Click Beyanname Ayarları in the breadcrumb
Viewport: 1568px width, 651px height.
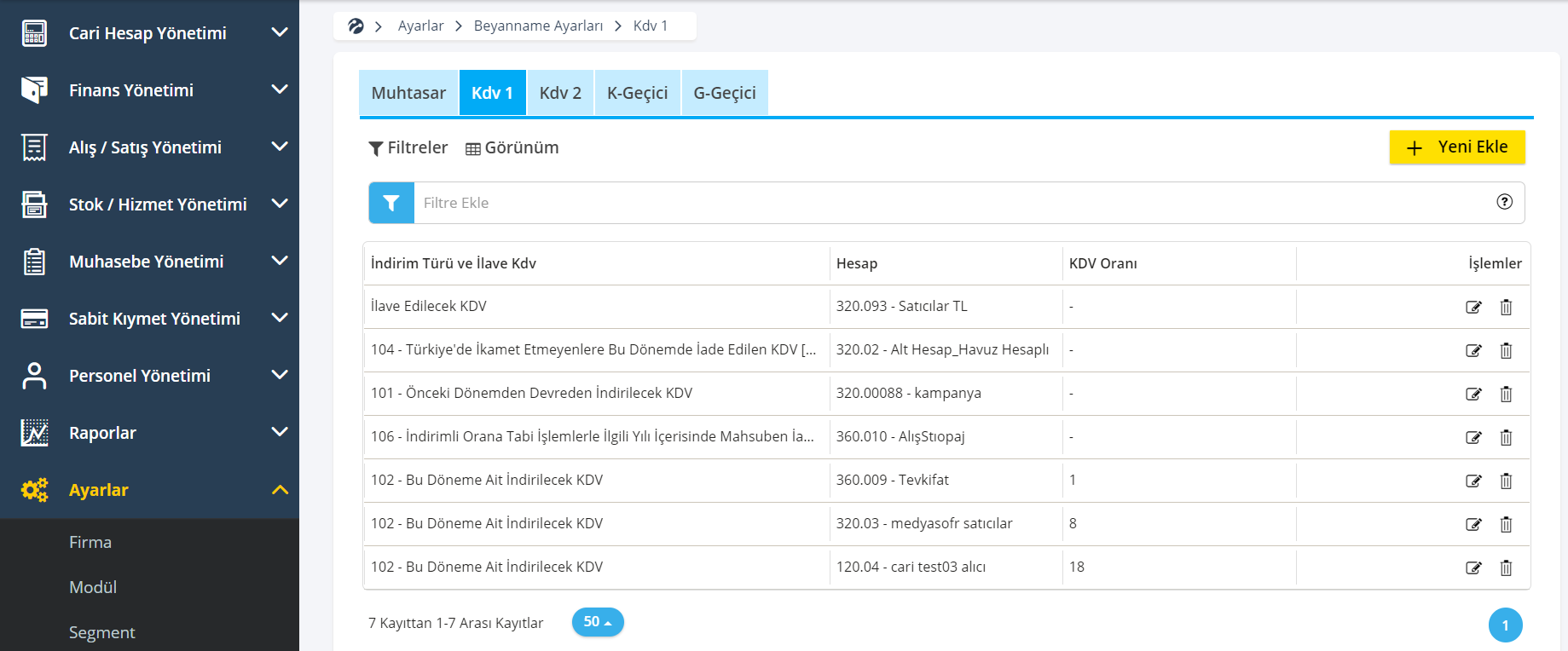[538, 26]
